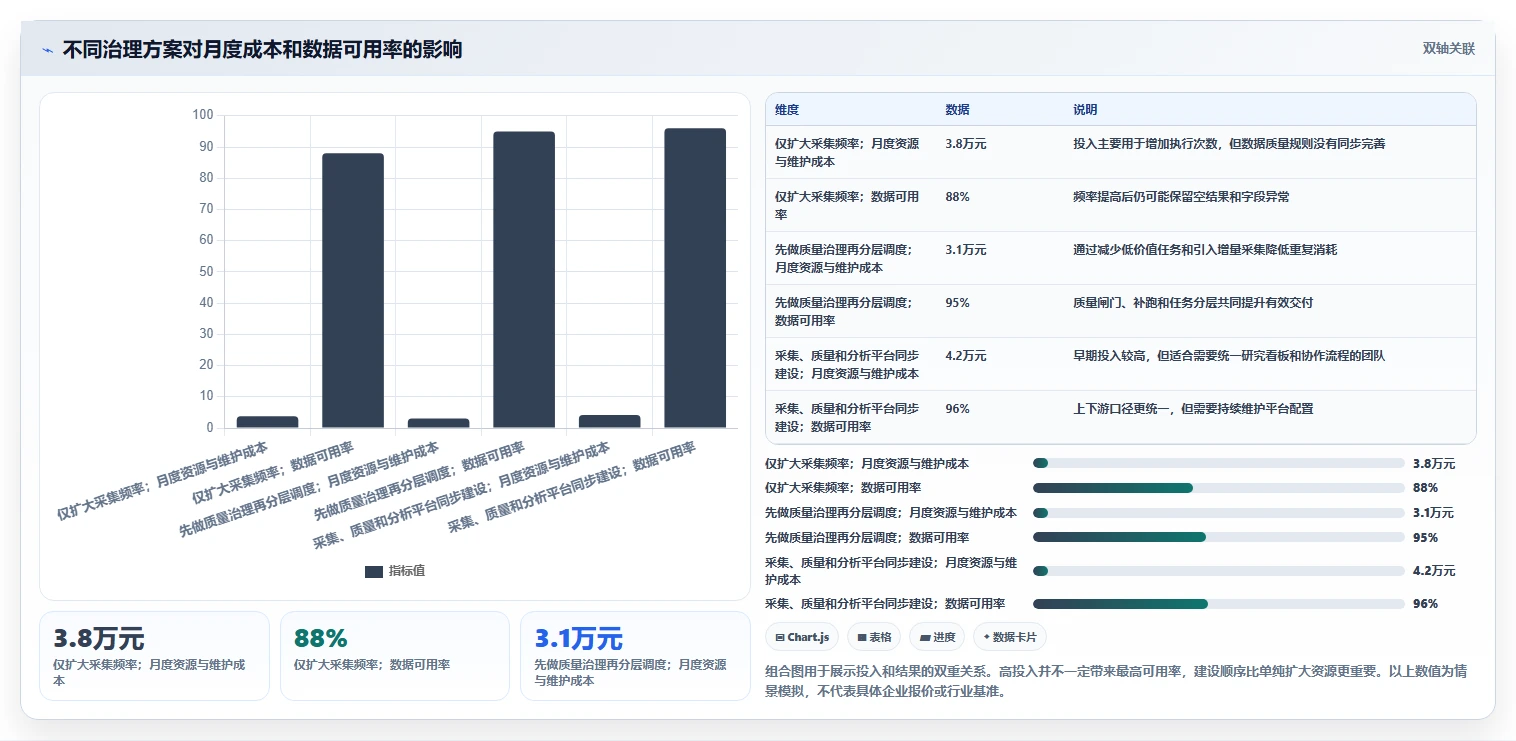Click the 表格 tag button
Viewport: 1516px width, 741px height.
pyautogui.click(x=874, y=637)
